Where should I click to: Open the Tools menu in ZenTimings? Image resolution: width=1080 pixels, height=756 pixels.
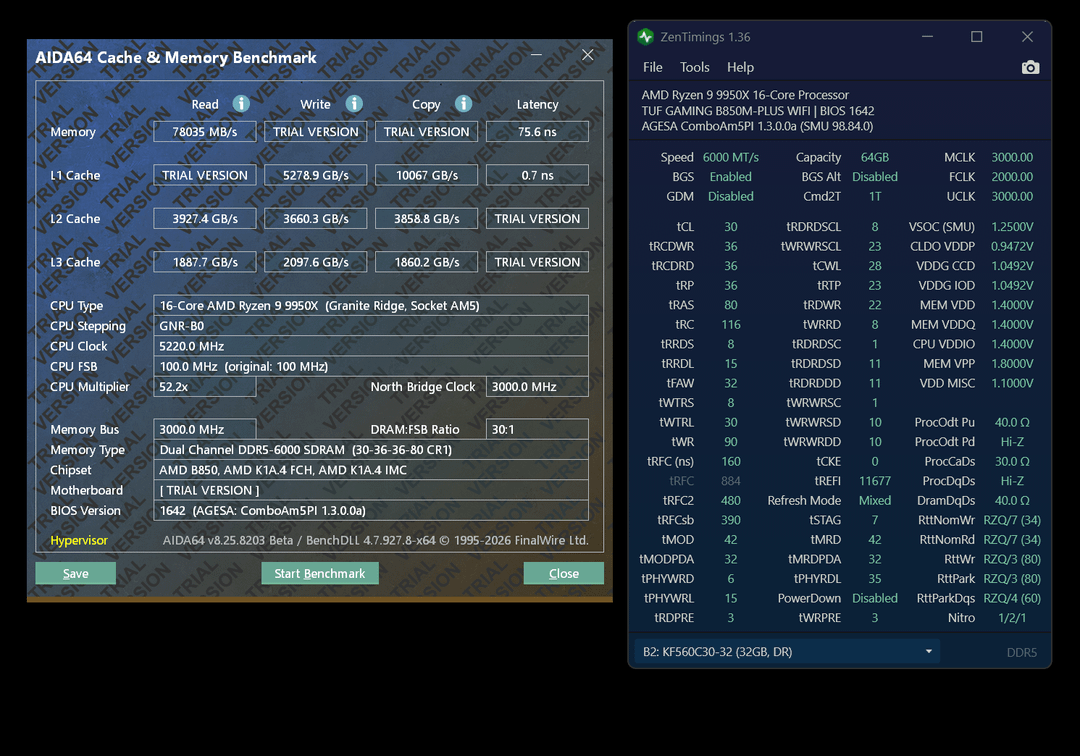point(694,67)
